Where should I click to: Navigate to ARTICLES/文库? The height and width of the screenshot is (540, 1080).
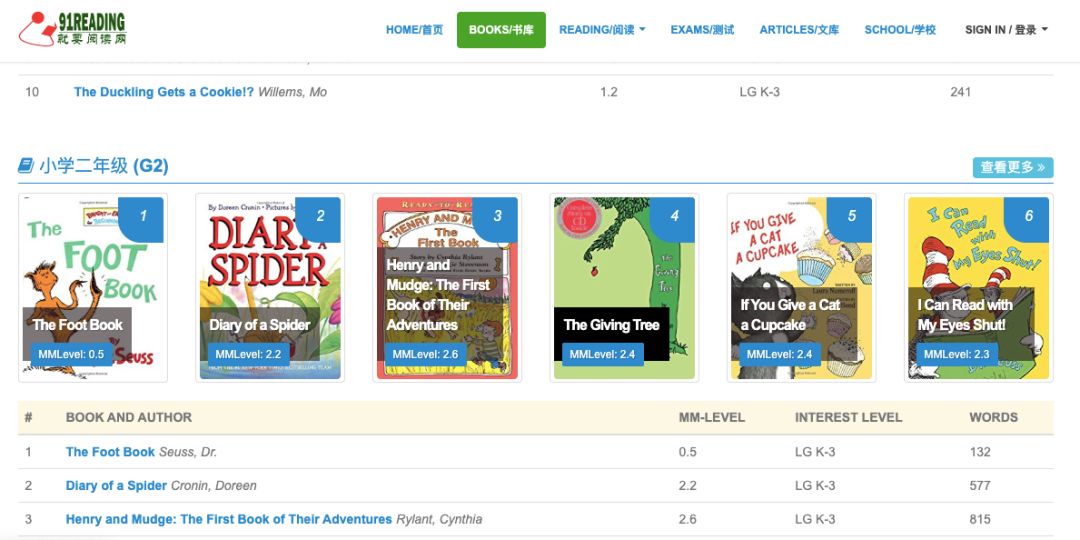point(799,30)
